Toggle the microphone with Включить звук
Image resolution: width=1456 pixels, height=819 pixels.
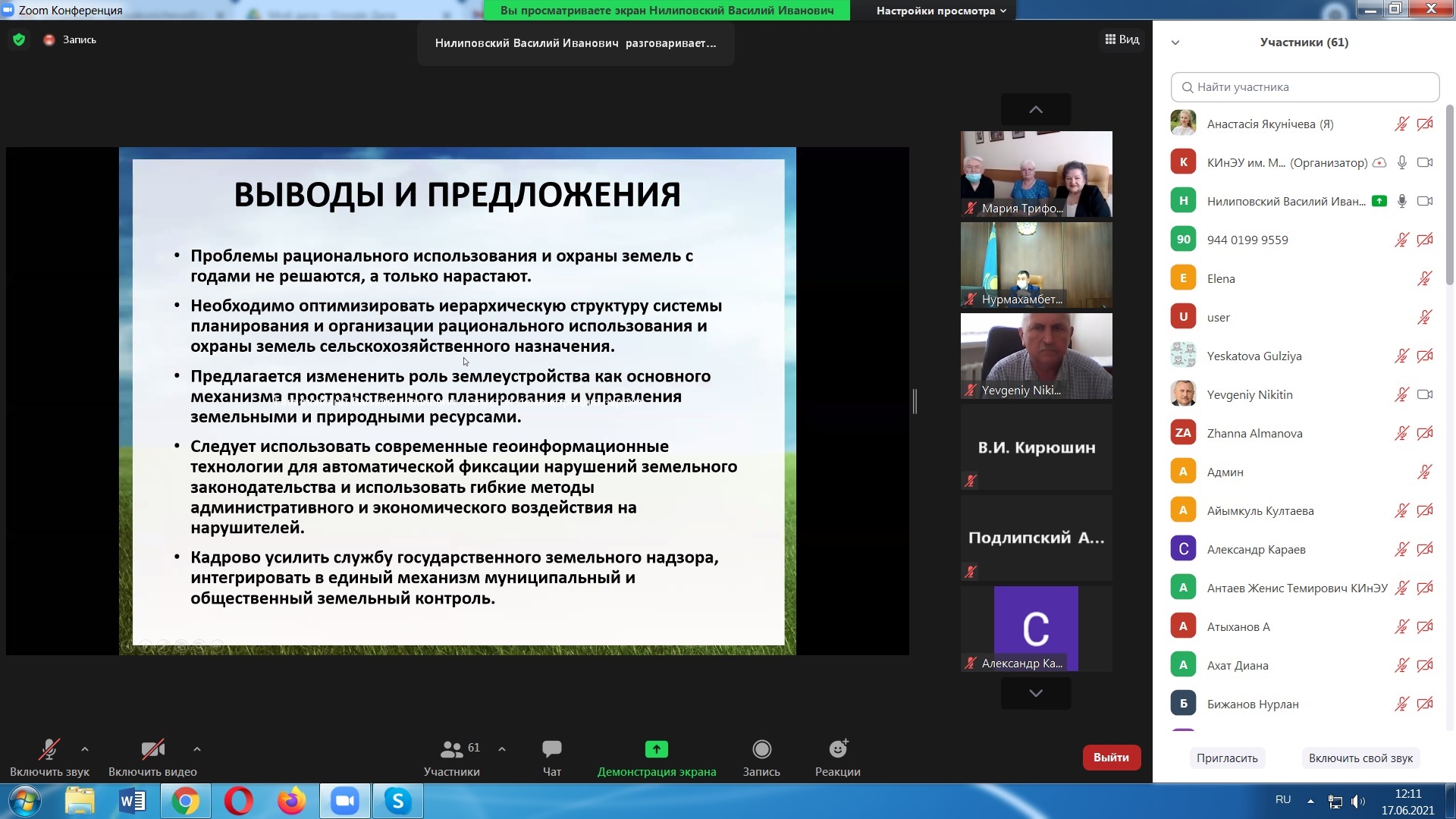click(49, 750)
